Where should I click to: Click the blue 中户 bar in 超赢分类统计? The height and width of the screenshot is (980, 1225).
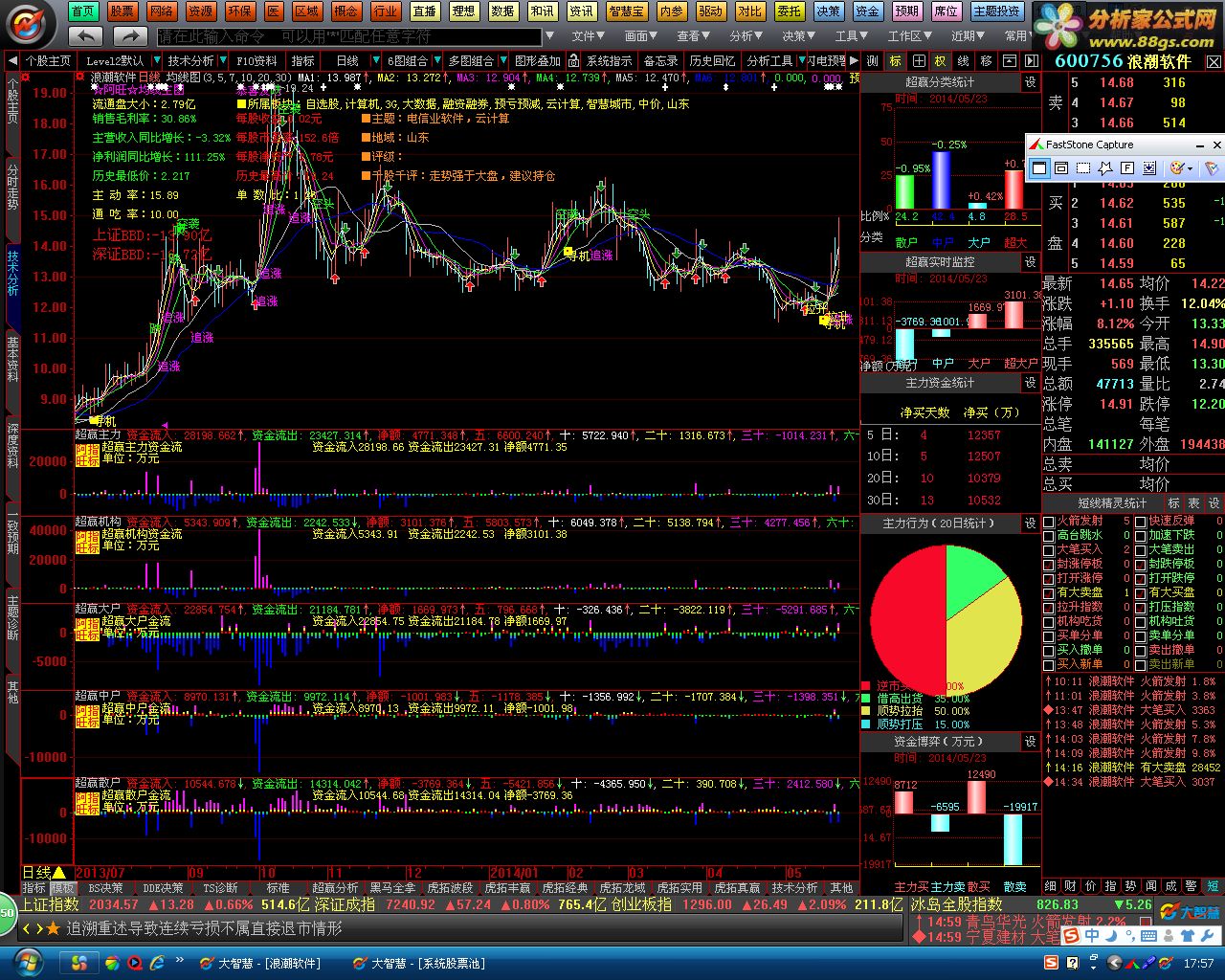942,180
